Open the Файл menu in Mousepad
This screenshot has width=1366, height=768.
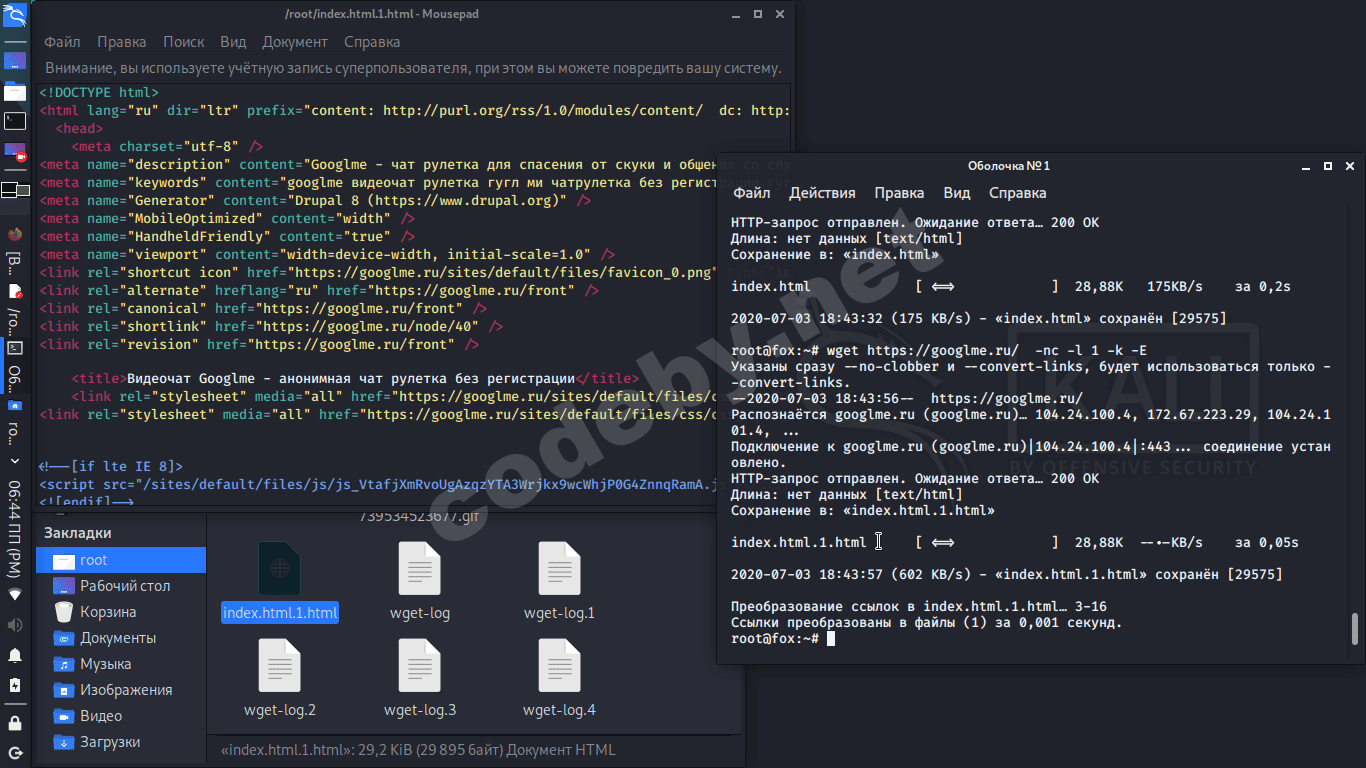pyautogui.click(x=62, y=42)
